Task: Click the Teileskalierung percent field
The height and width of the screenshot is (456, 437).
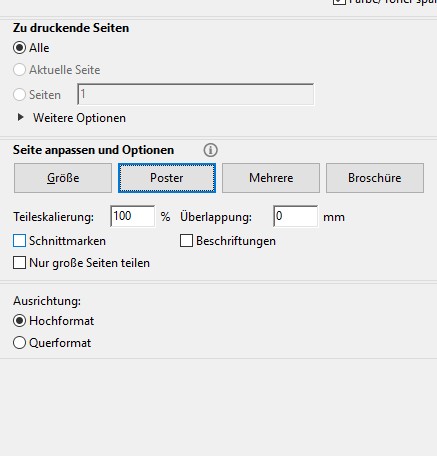Action: point(133,216)
